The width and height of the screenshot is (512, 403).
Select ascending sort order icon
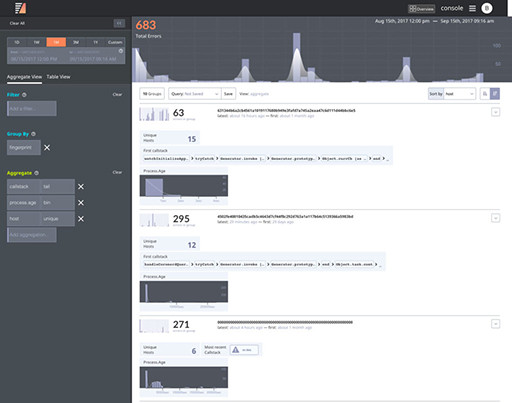point(485,94)
